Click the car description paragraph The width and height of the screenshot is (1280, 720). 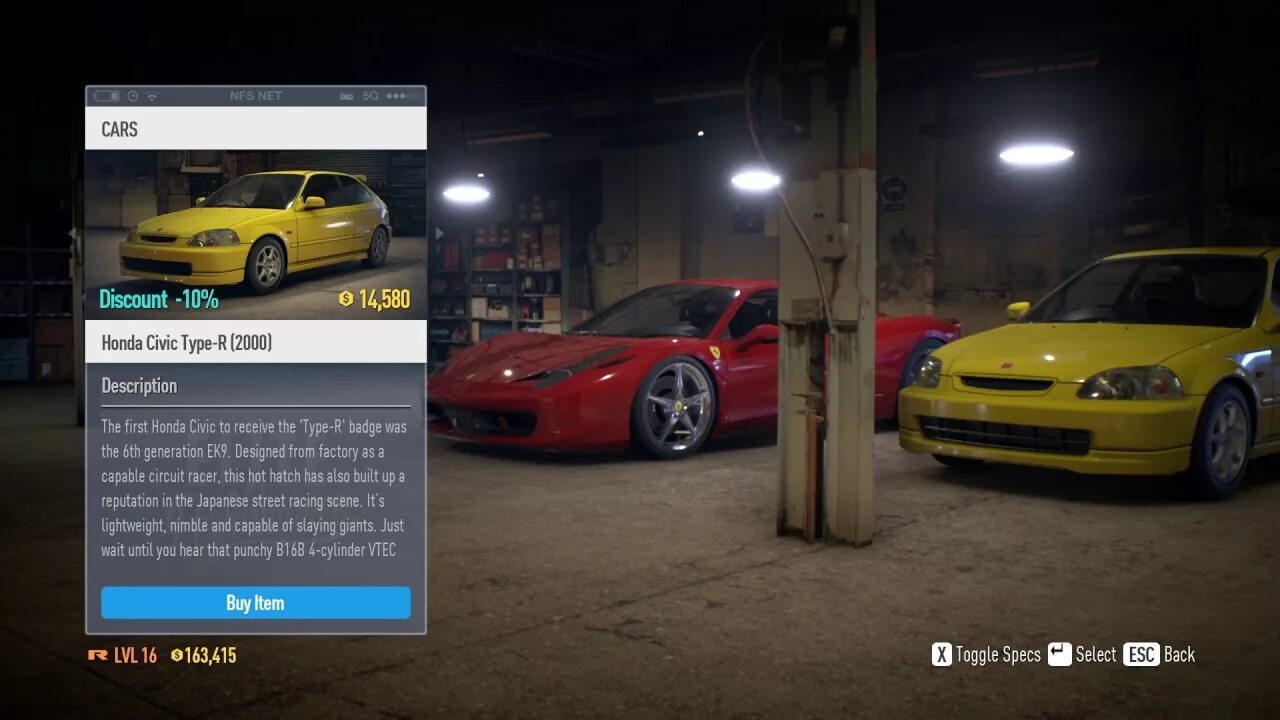254,488
